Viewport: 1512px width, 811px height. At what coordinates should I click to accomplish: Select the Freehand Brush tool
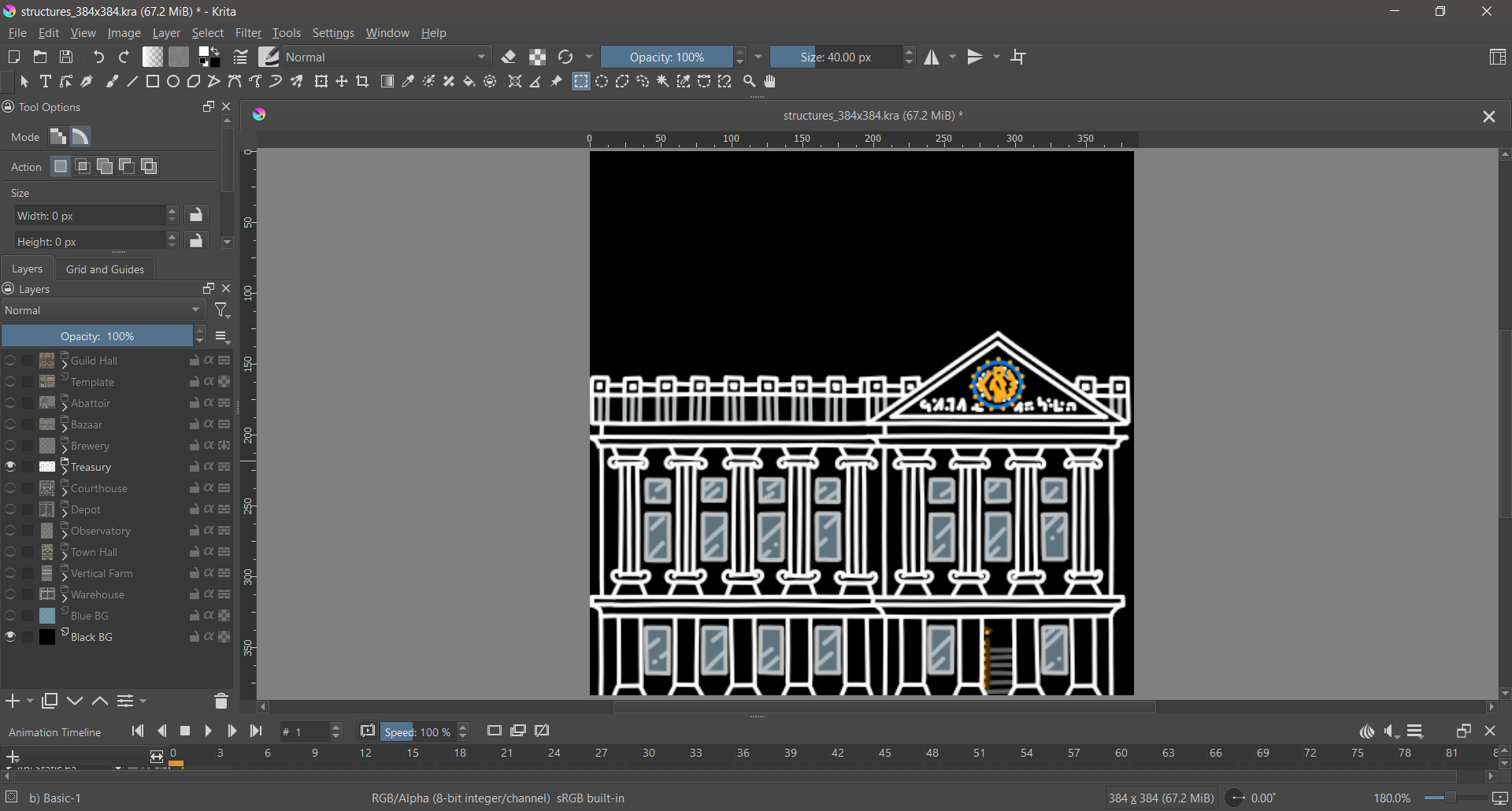point(112,82)
